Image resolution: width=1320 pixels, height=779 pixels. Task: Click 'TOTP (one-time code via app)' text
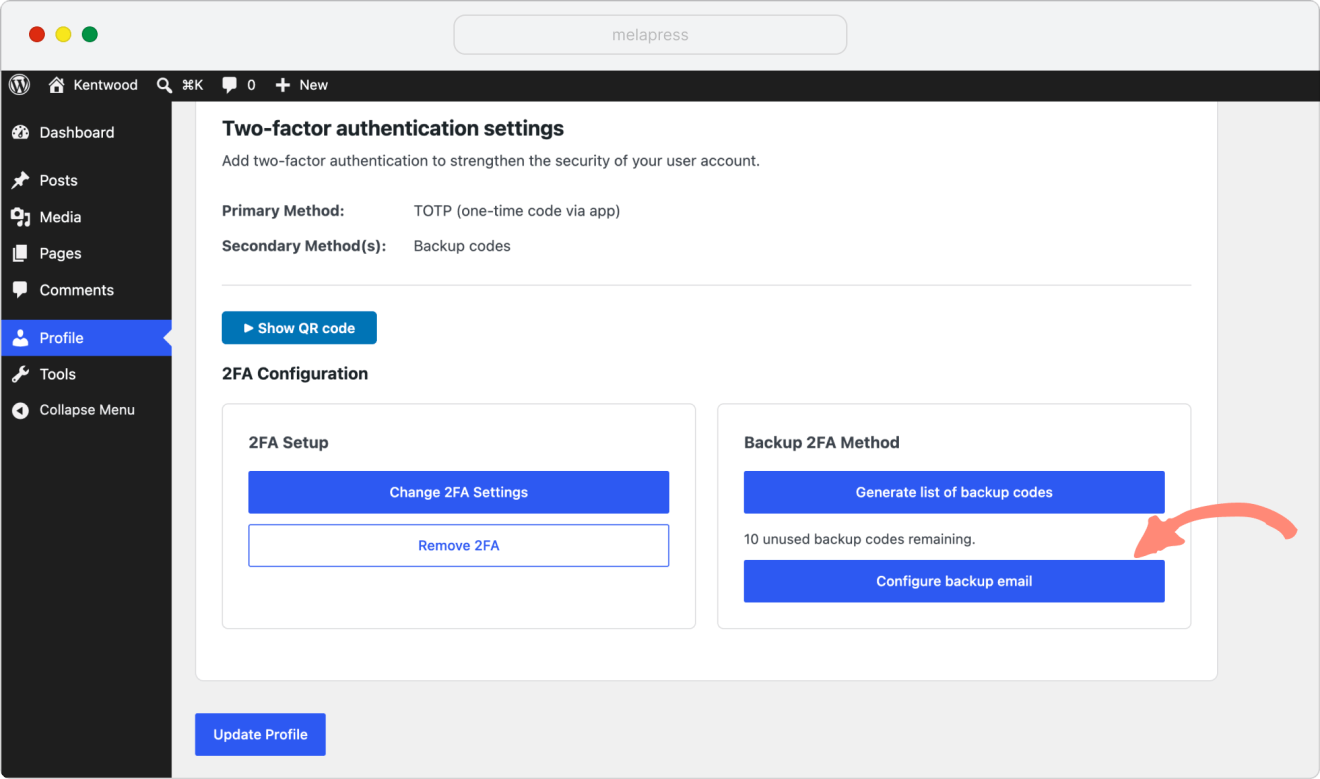[x=517, y=211]
